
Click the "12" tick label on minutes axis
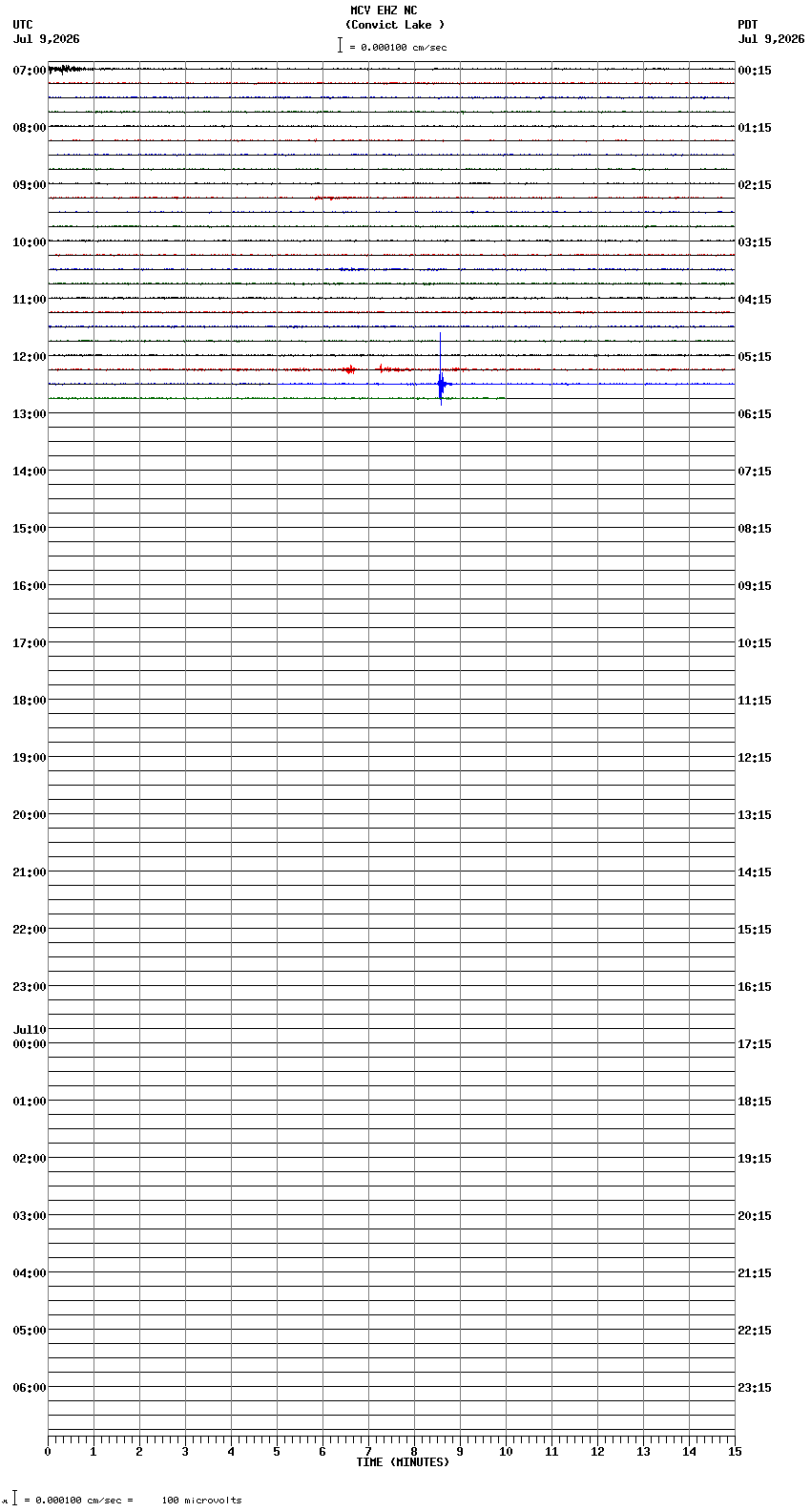597,1452
